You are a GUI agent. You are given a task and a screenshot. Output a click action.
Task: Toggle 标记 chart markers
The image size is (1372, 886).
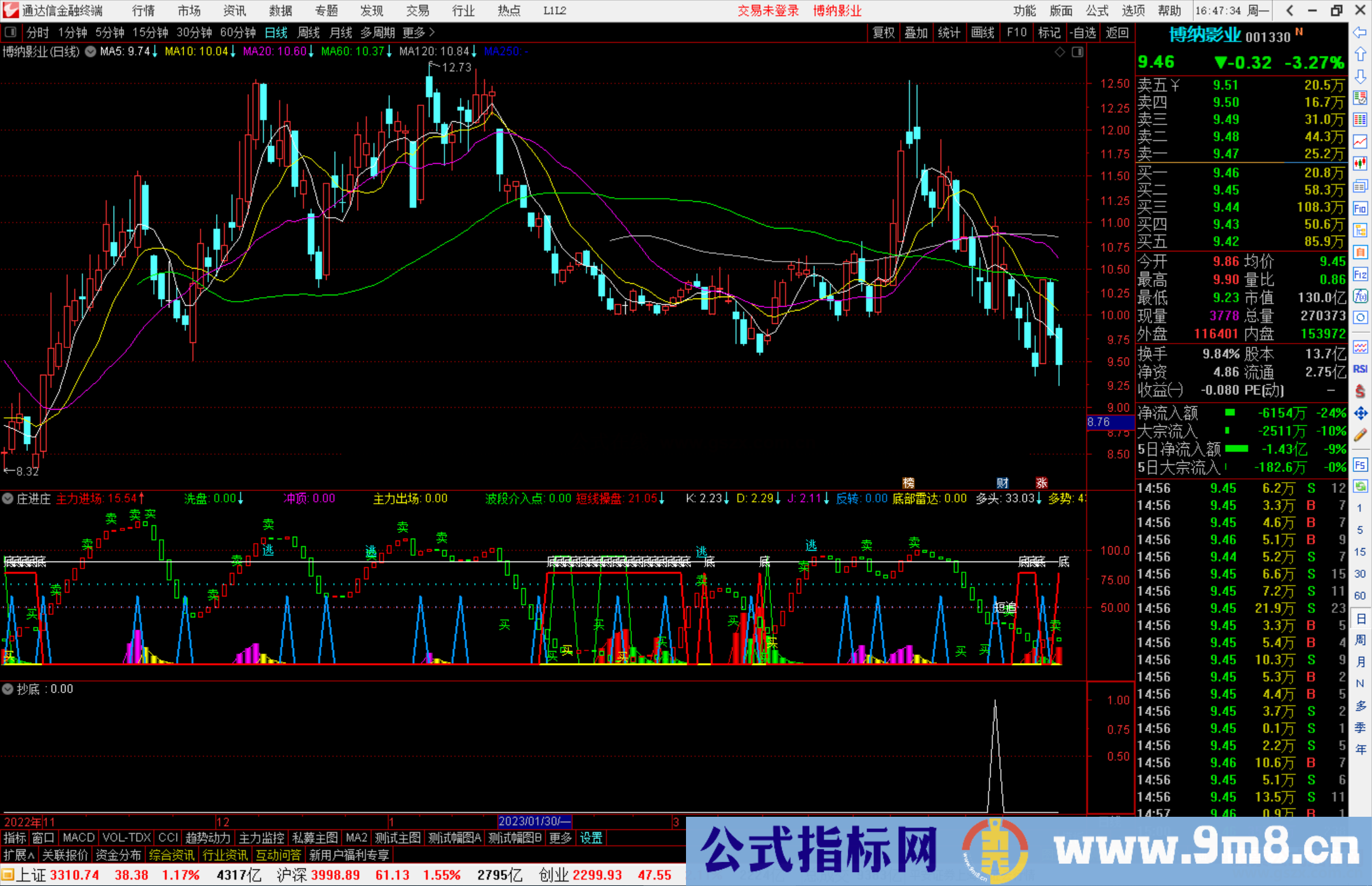(1049, 32)
